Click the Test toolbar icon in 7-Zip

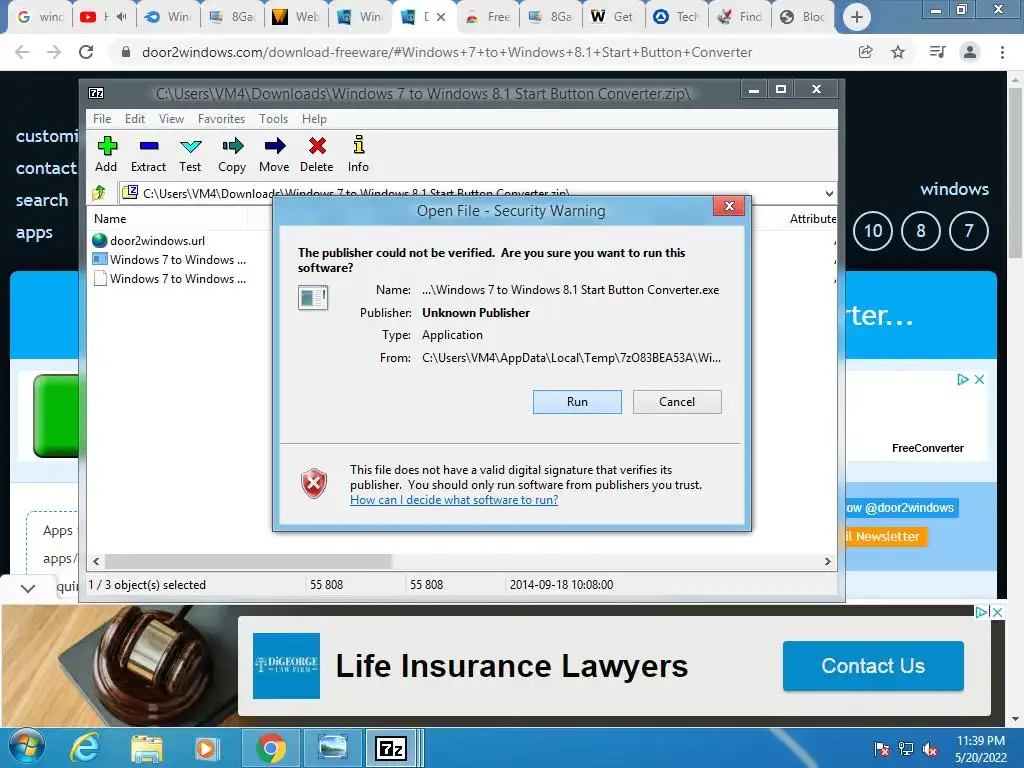tap(190, 154)
